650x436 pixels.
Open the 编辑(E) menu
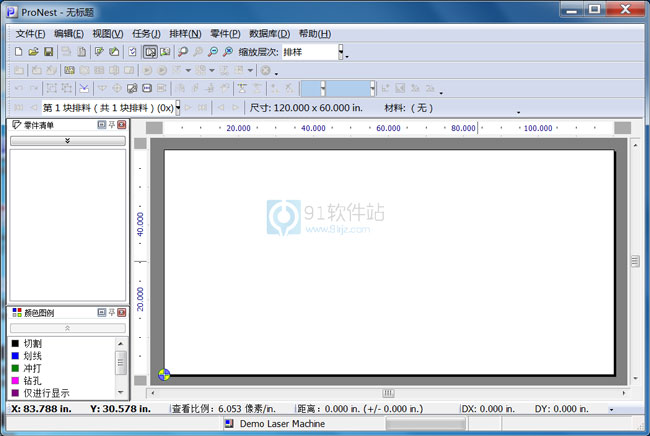[69, 34]
